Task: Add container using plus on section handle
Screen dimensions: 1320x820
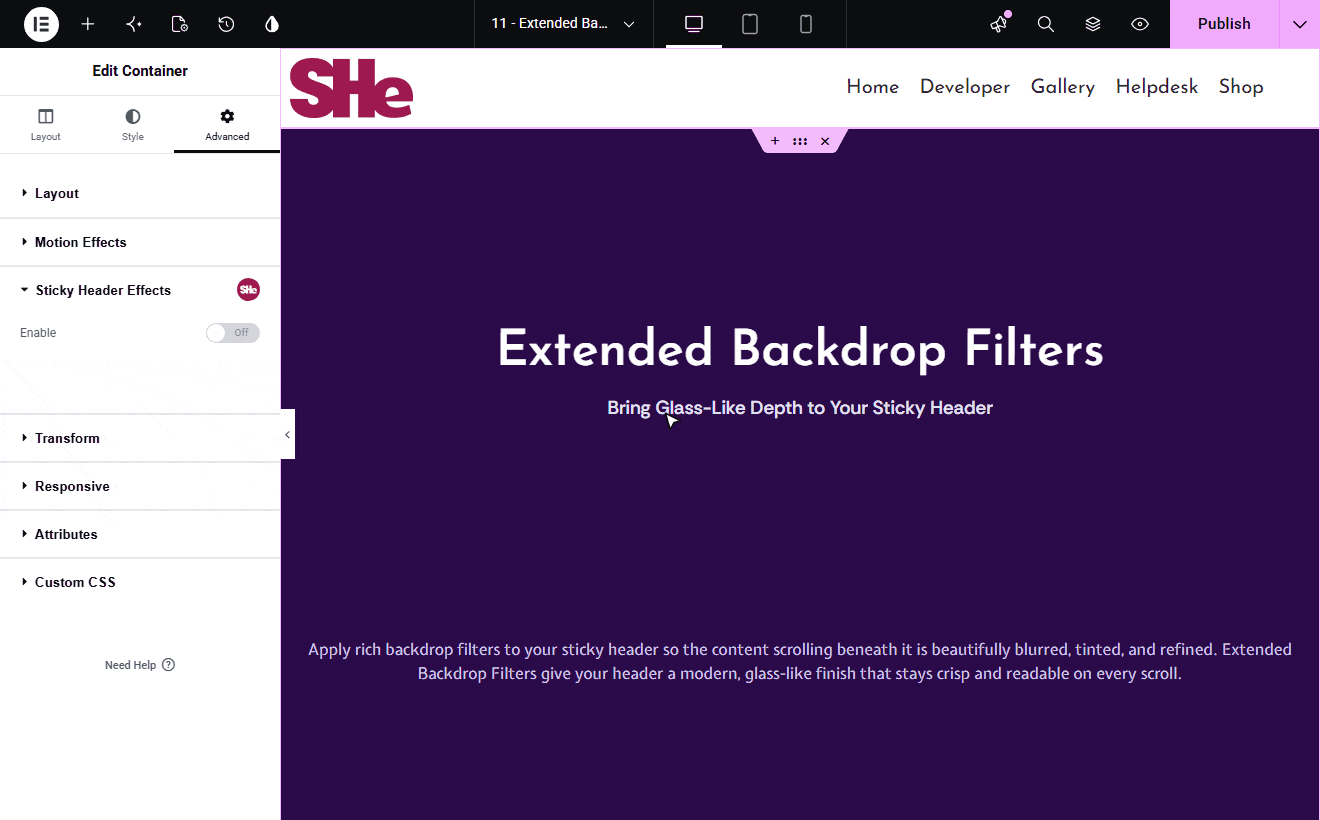Action: [775, 141]
